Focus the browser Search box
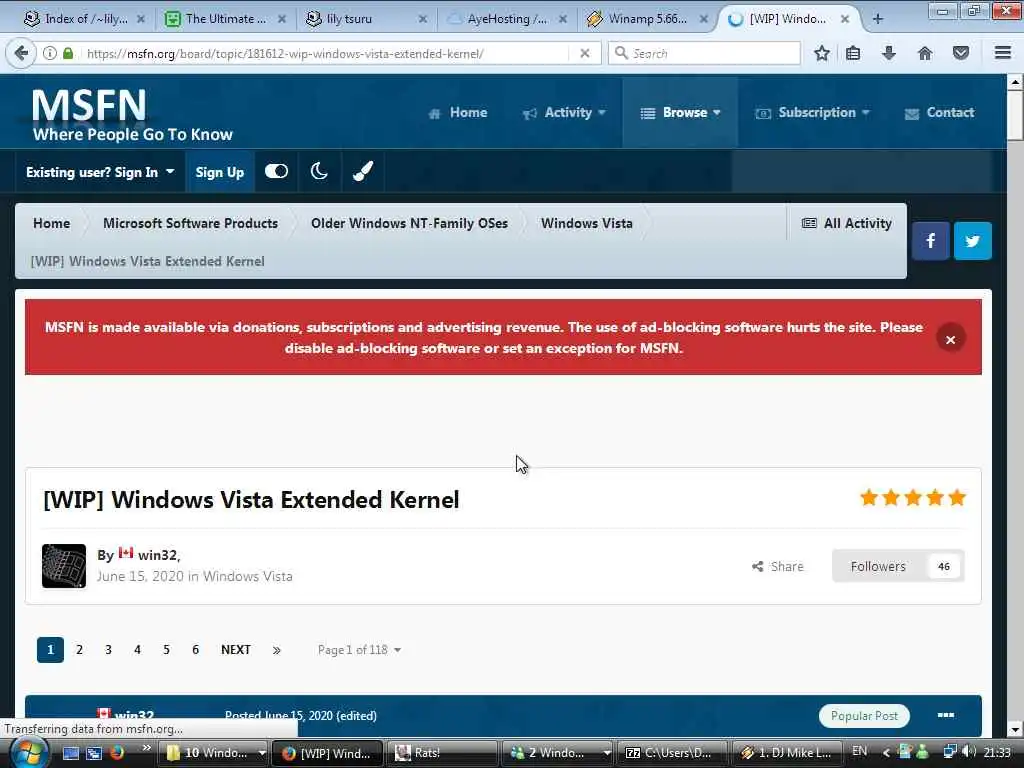The width and height of the screenshot is (1024, 768). (705, 54)
